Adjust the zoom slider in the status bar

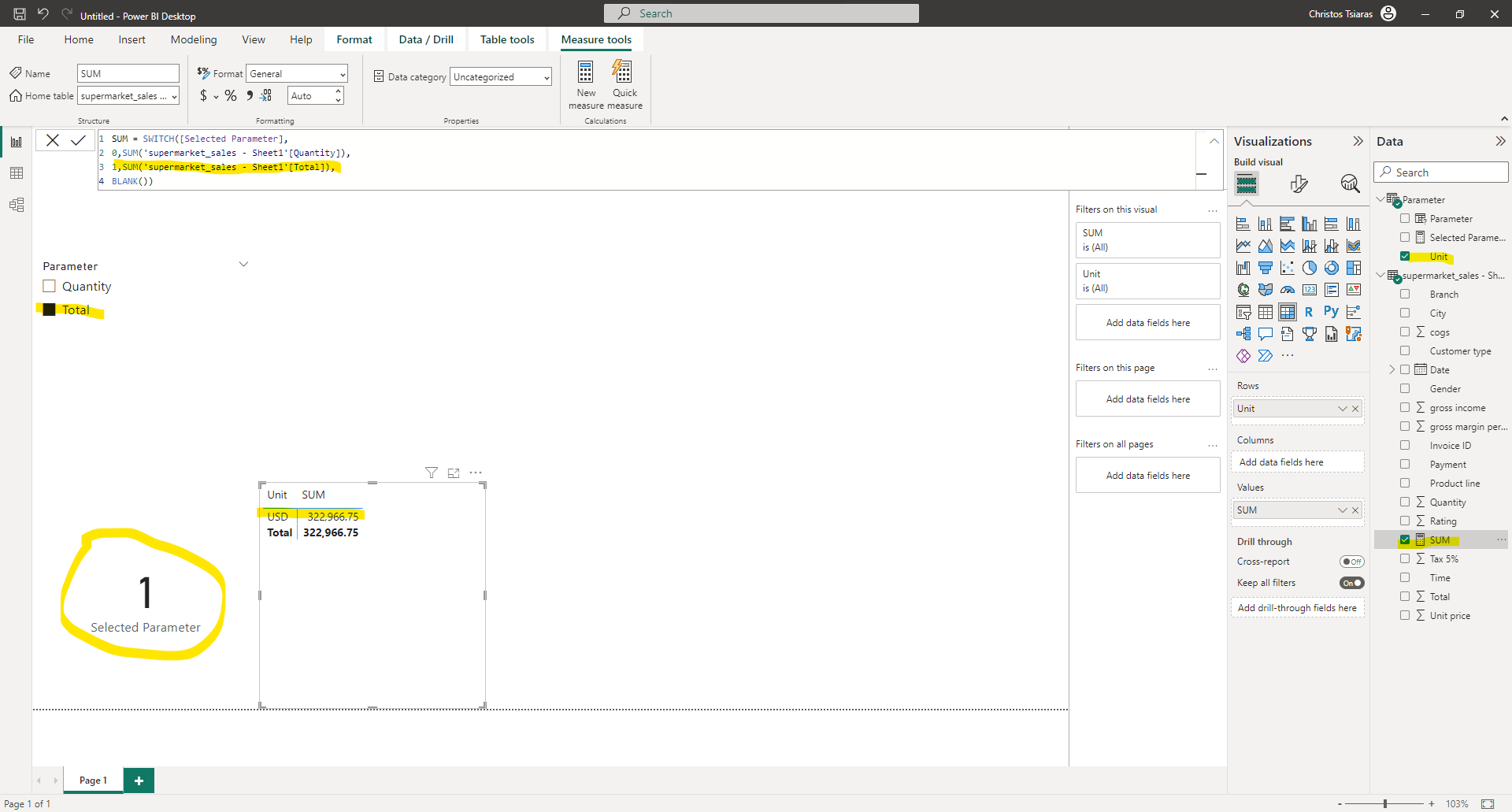click(1384, 803)
